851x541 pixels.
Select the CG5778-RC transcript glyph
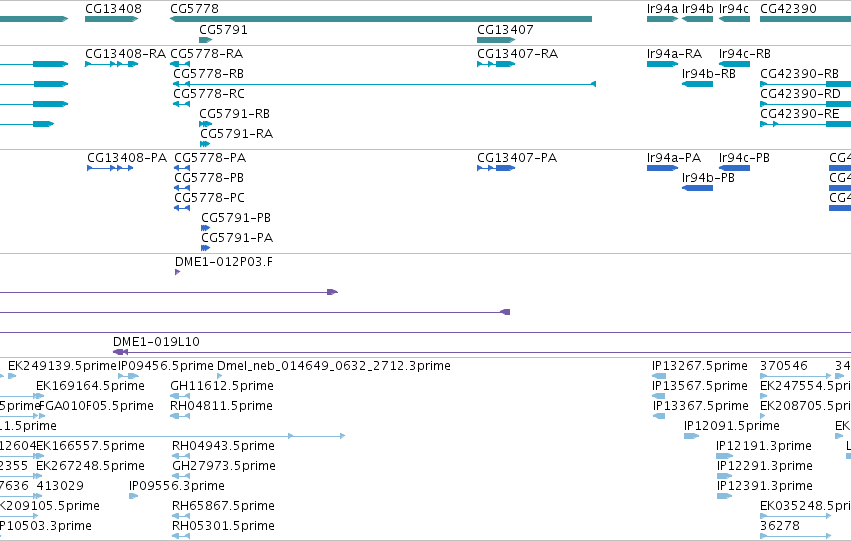point(181,104)
